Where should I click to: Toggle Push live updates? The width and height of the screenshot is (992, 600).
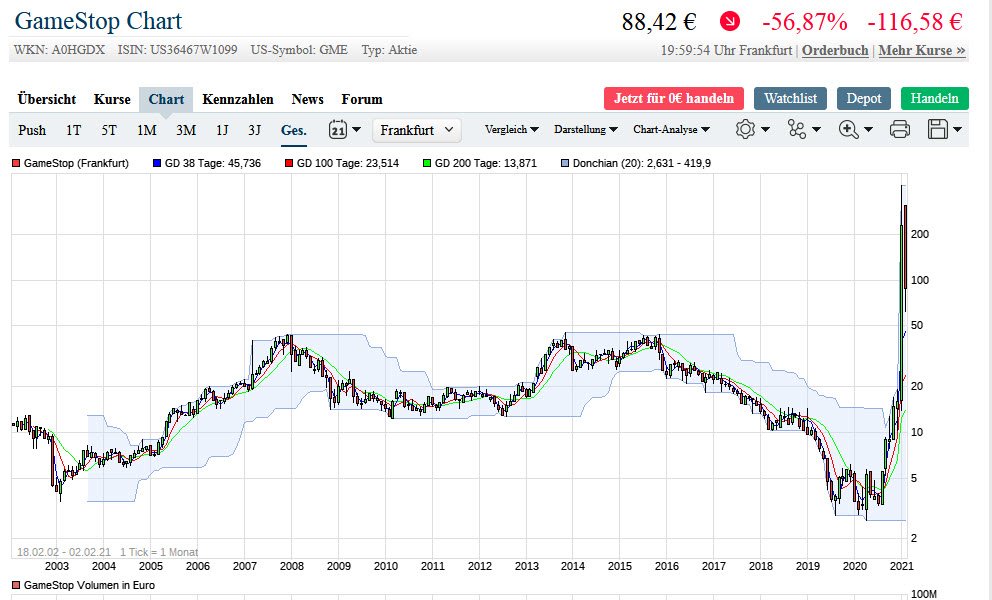(32, 130)
